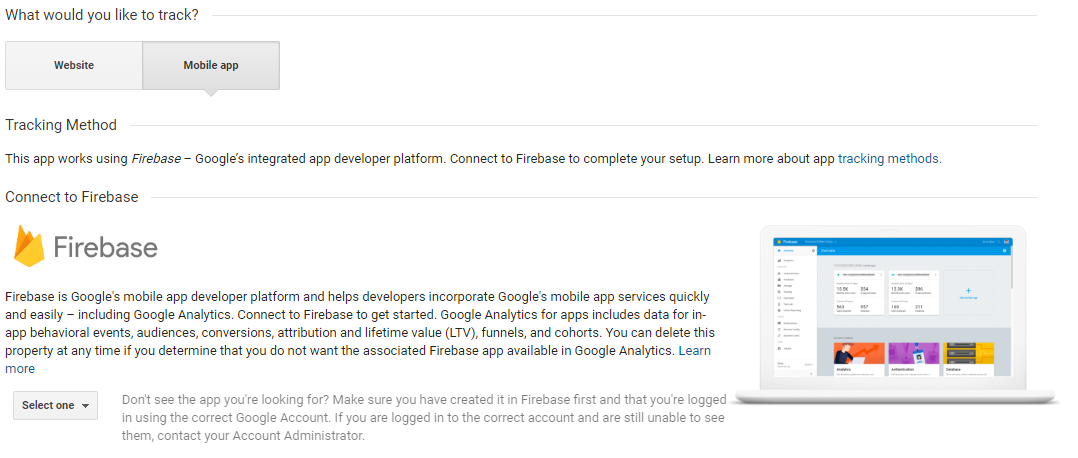Image resolution: width=1078 pixels, height=458 pixels.
Task: Click the pointer notch below Mobile app
Action: (210, 94)
